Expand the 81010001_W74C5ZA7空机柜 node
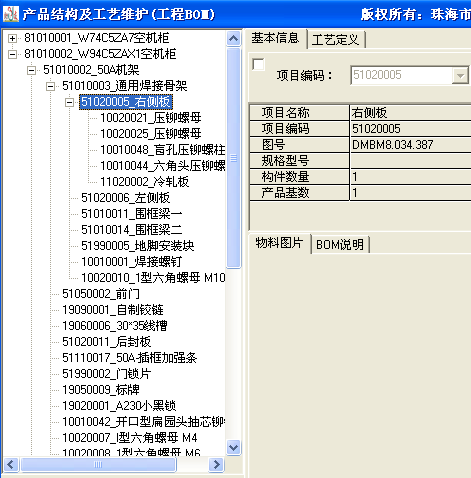This screenshot has height=478, width=471. 12,38
